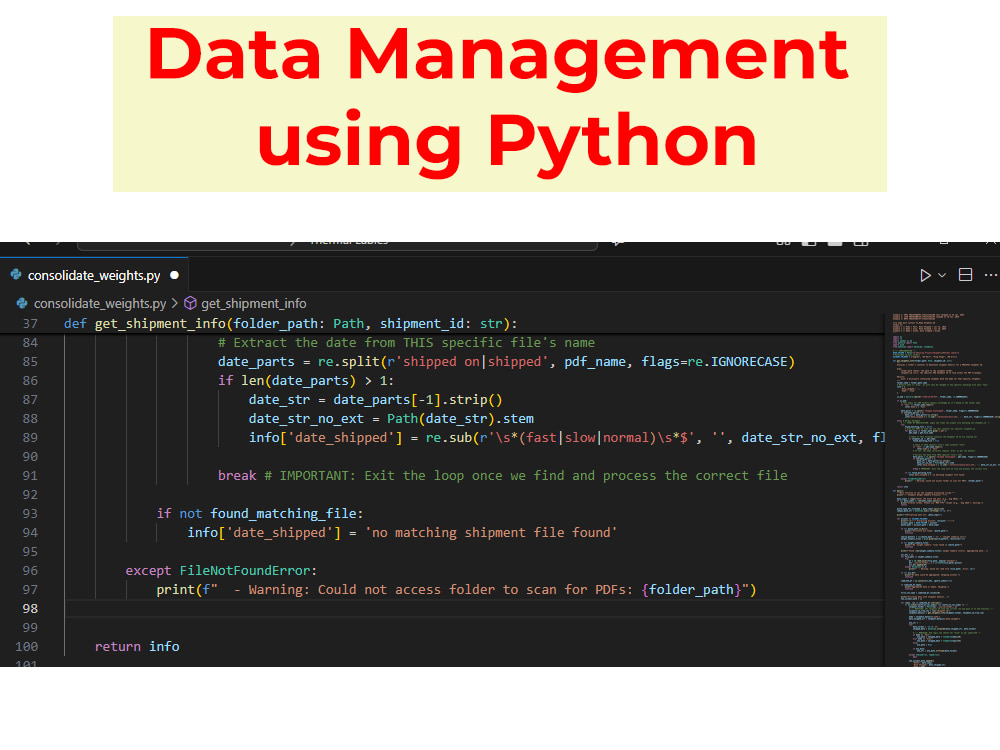Click line number 86 in the gutter
1000x750 pixels.
point(30,381)
